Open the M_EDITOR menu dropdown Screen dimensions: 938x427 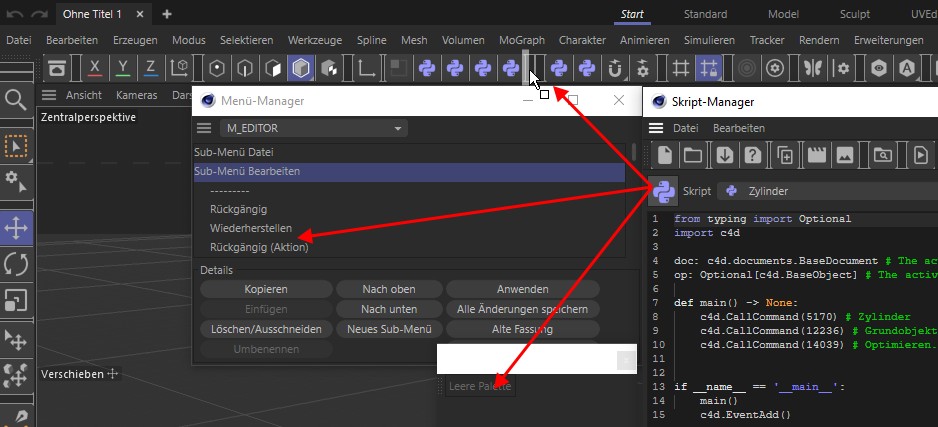click(314, 129)
